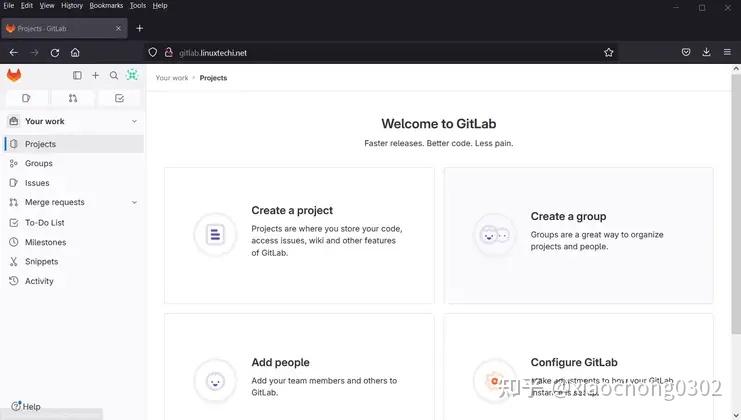Image resolution: width=741 pixels, height=420 pixels.
Task: Click the Create a project card
Action: click(x=299, y=235)
